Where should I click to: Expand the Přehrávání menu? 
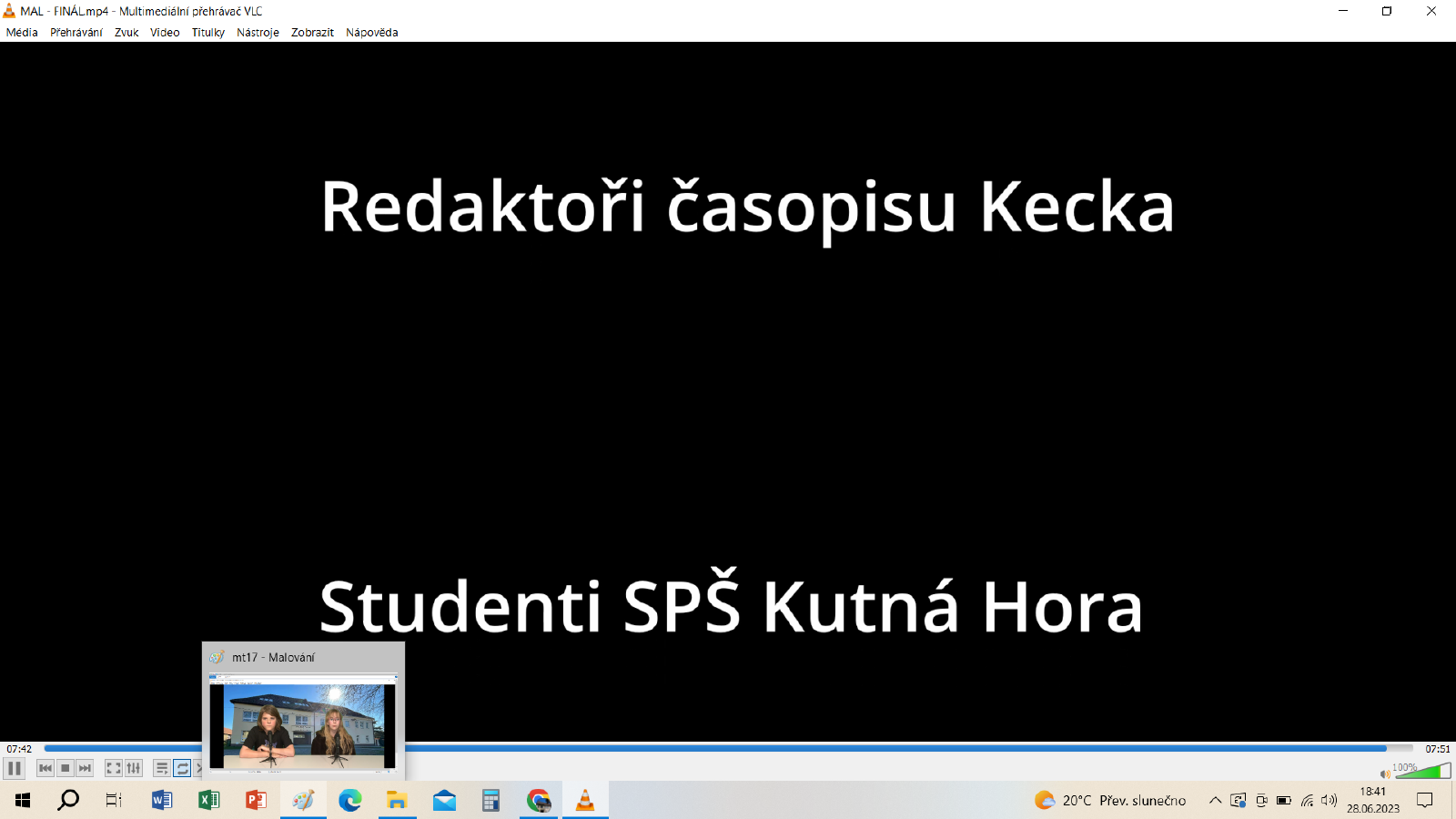[x=76, y=32]
